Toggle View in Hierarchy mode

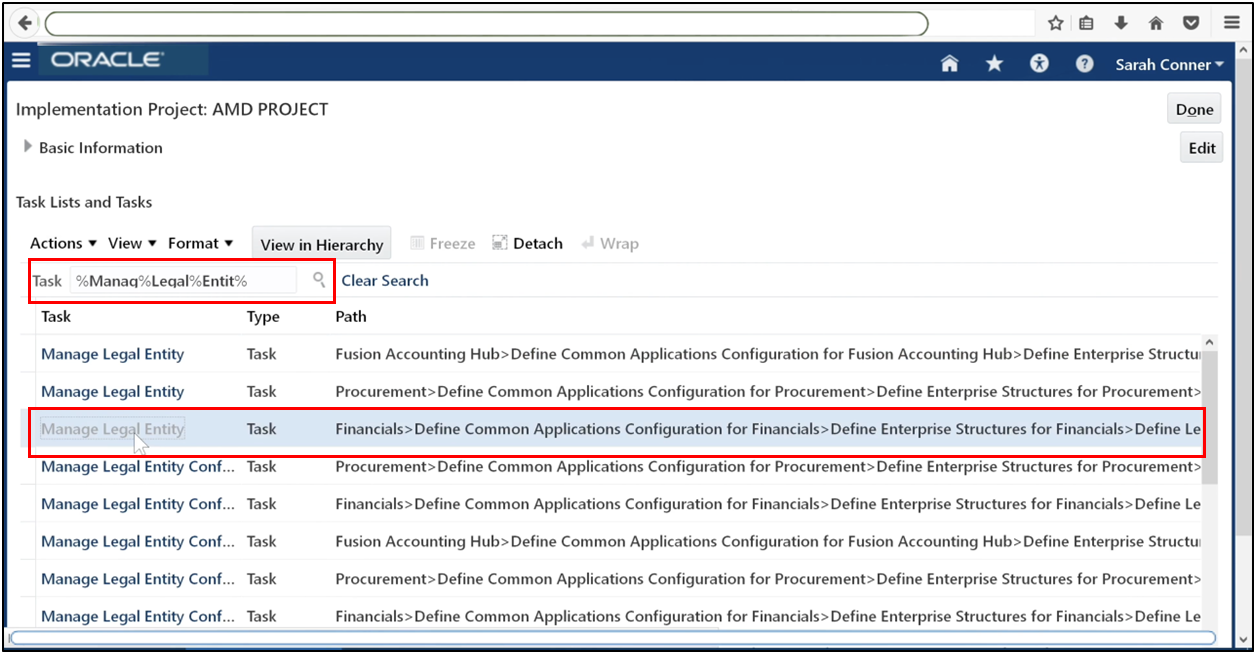pyautogui.click(x=321, y=242)
